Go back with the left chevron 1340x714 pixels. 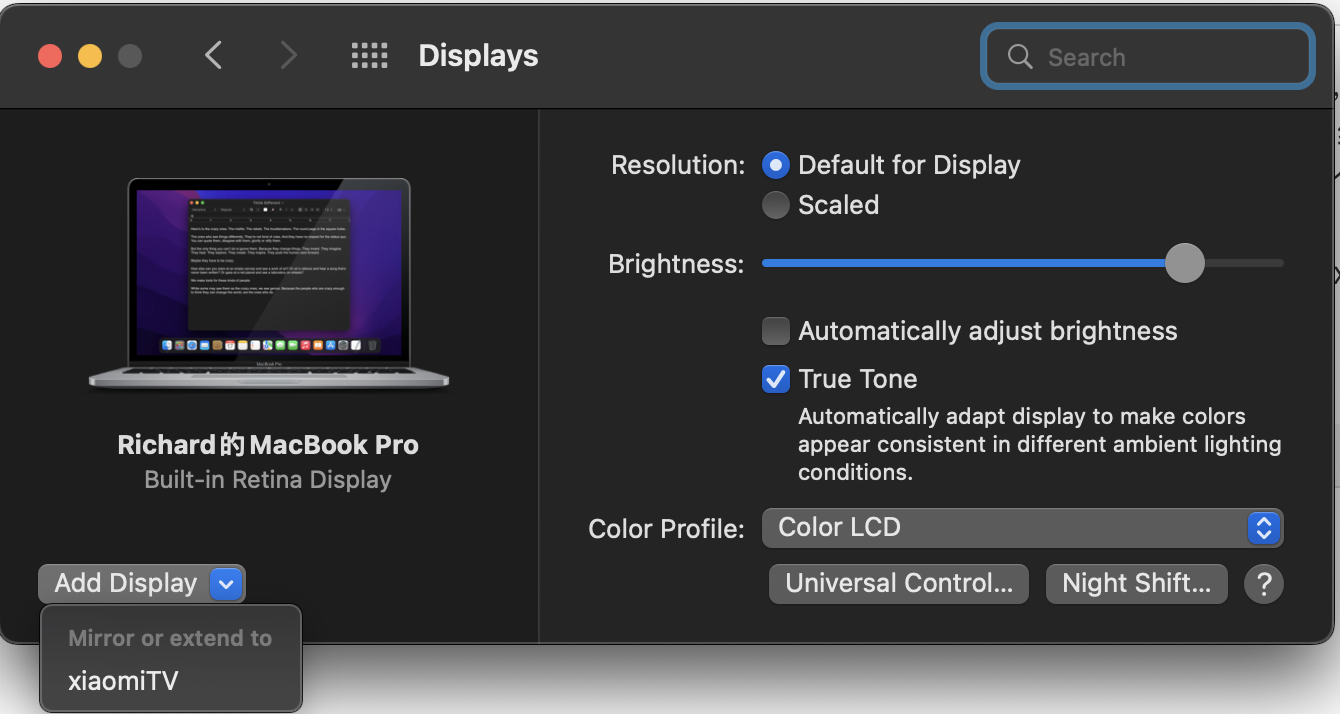[213, 56]
